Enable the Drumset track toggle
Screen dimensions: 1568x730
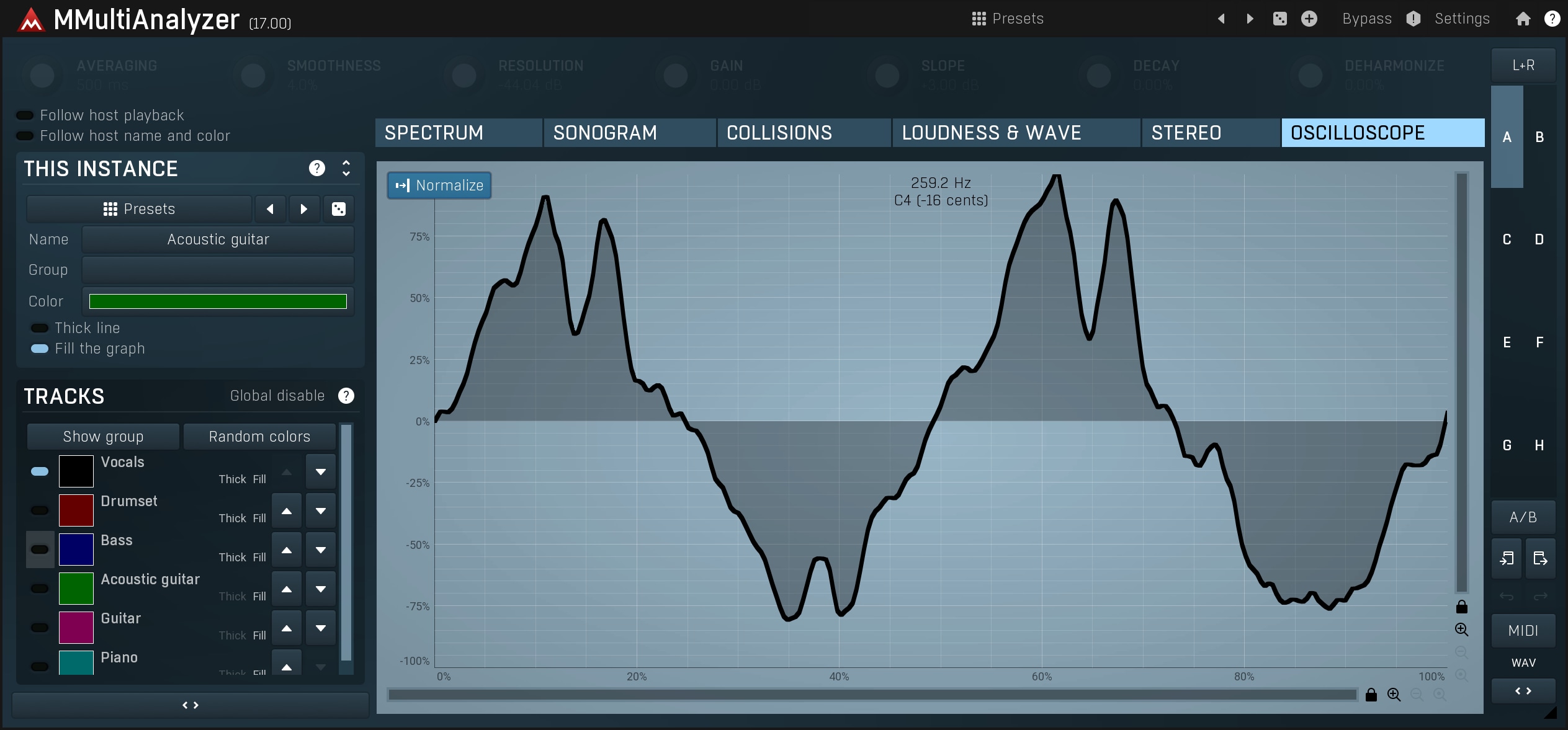click(x=40, y=510)
